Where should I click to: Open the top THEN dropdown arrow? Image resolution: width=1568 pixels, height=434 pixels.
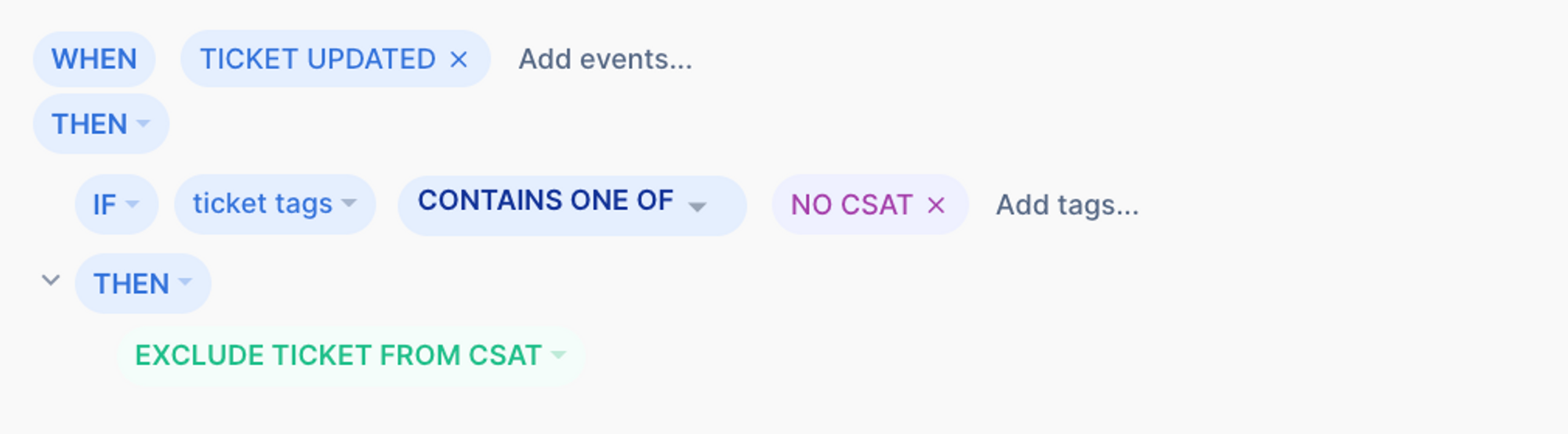point(143,123)
